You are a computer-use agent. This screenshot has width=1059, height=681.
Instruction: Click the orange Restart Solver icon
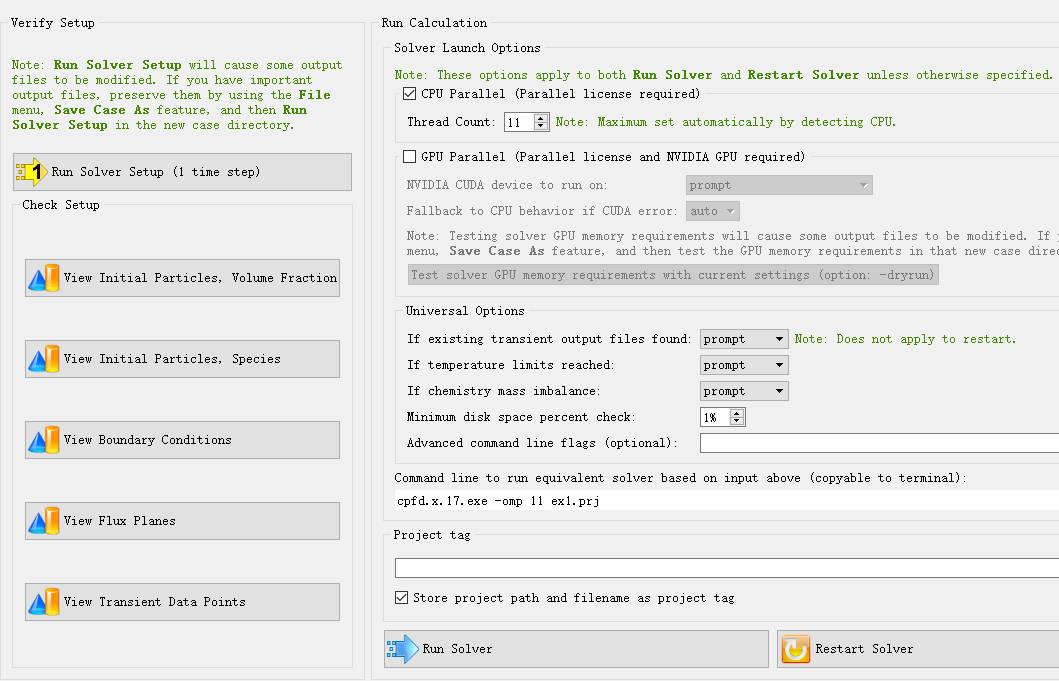796,649
